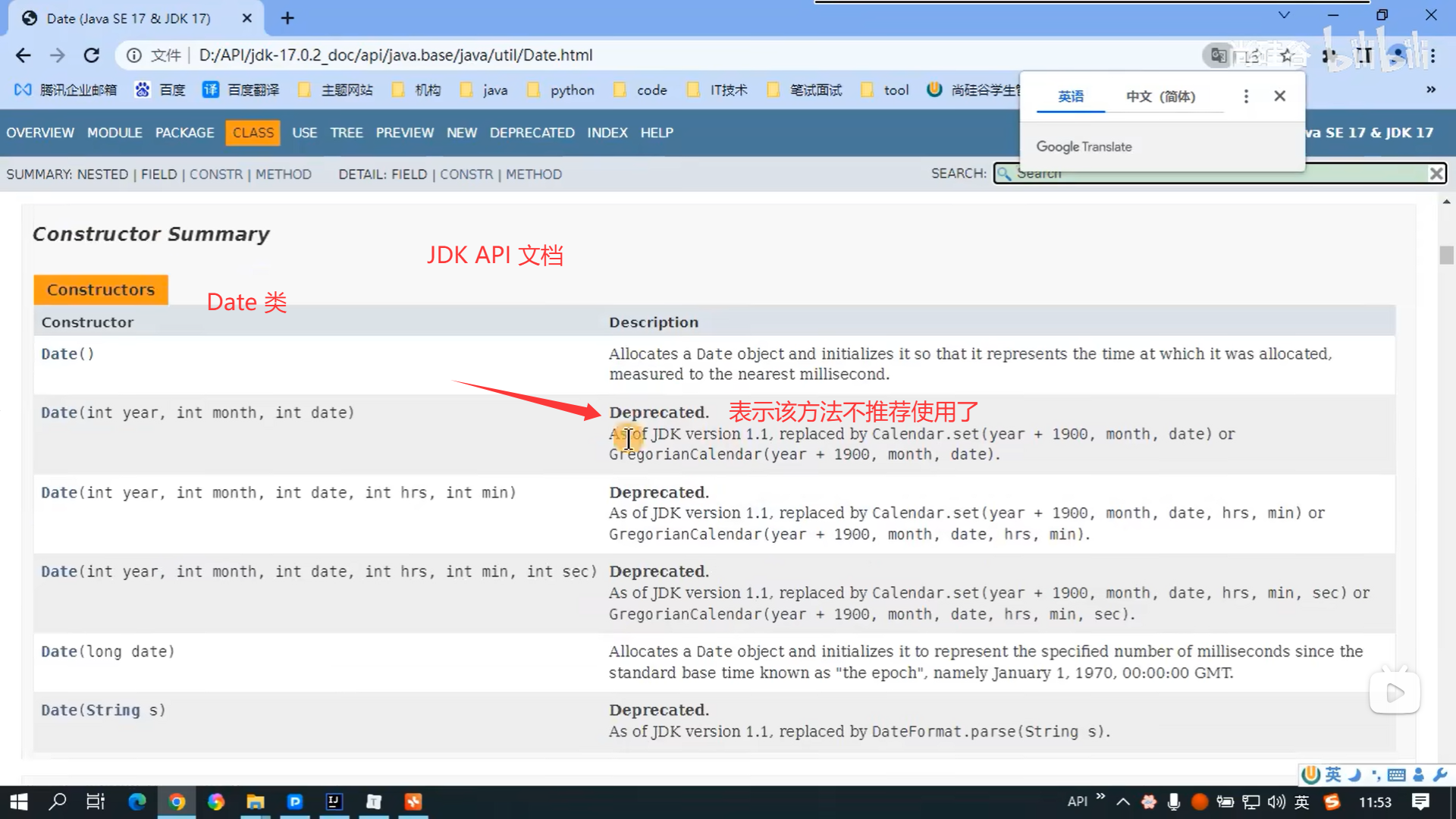This screenshot has width=1456, height=819.
Task: Go to the INDEX navigation page
Action: click(607, 133)
